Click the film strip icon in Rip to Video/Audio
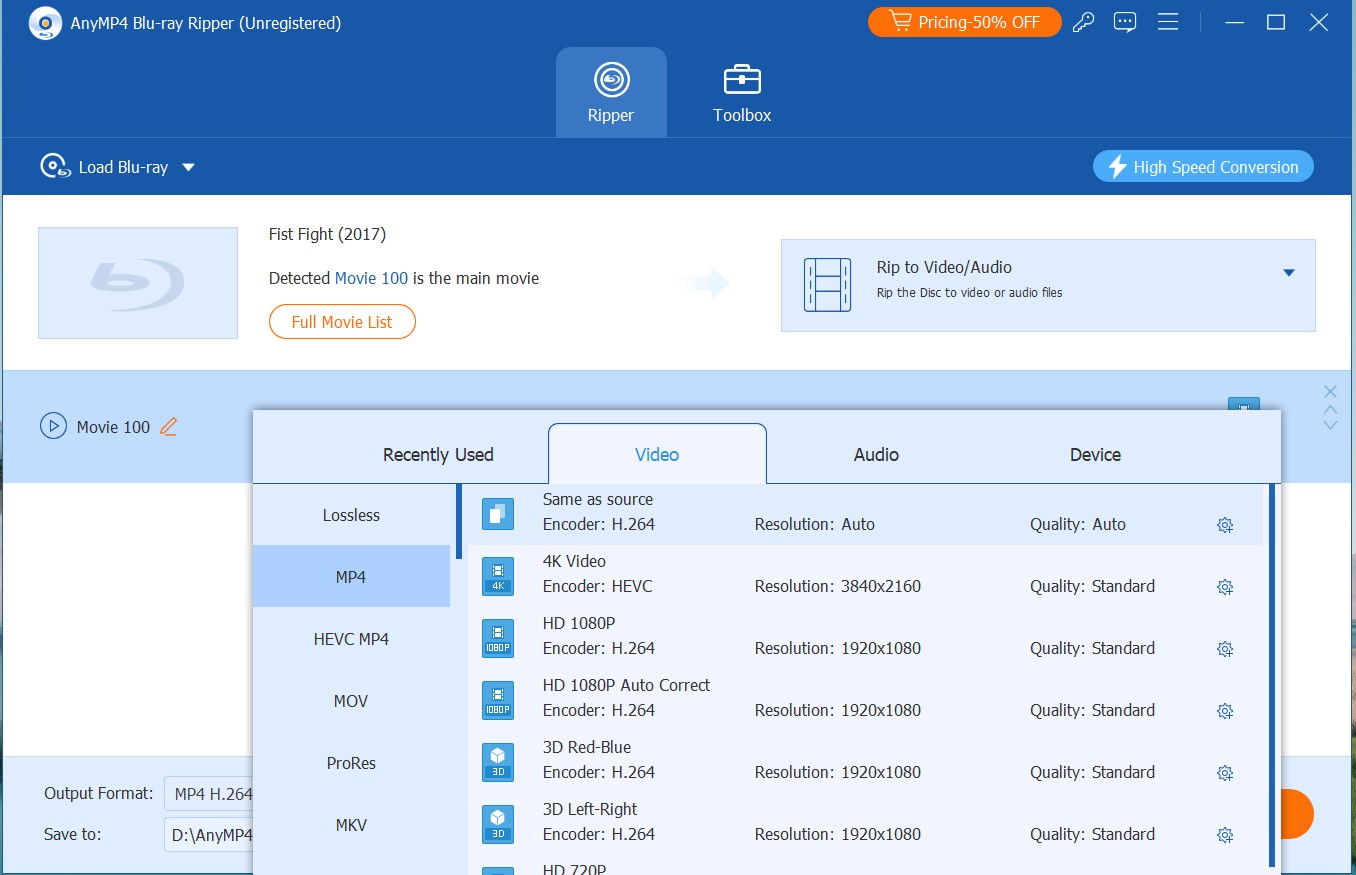Screen dimensions: 1356x875 pyautogui.click(x=826, y=284)
